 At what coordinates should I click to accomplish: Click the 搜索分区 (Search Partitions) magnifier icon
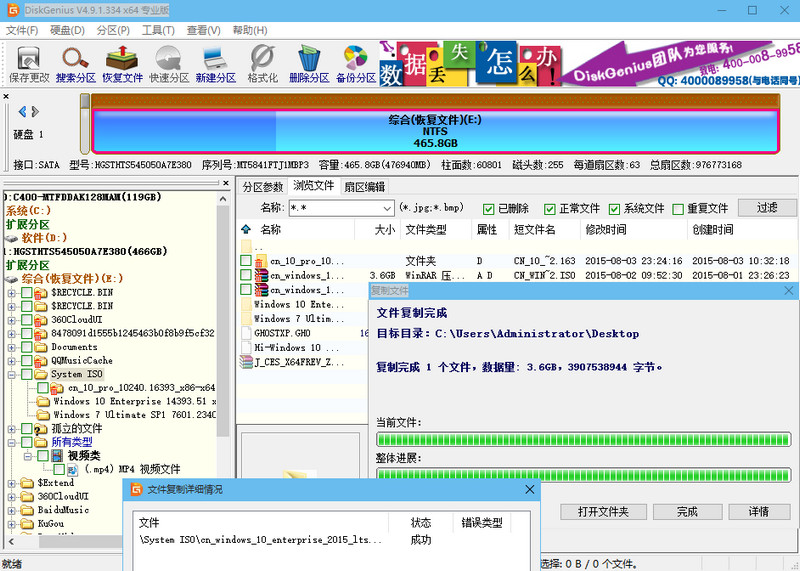pyautogui.click(x=76, y=63)
